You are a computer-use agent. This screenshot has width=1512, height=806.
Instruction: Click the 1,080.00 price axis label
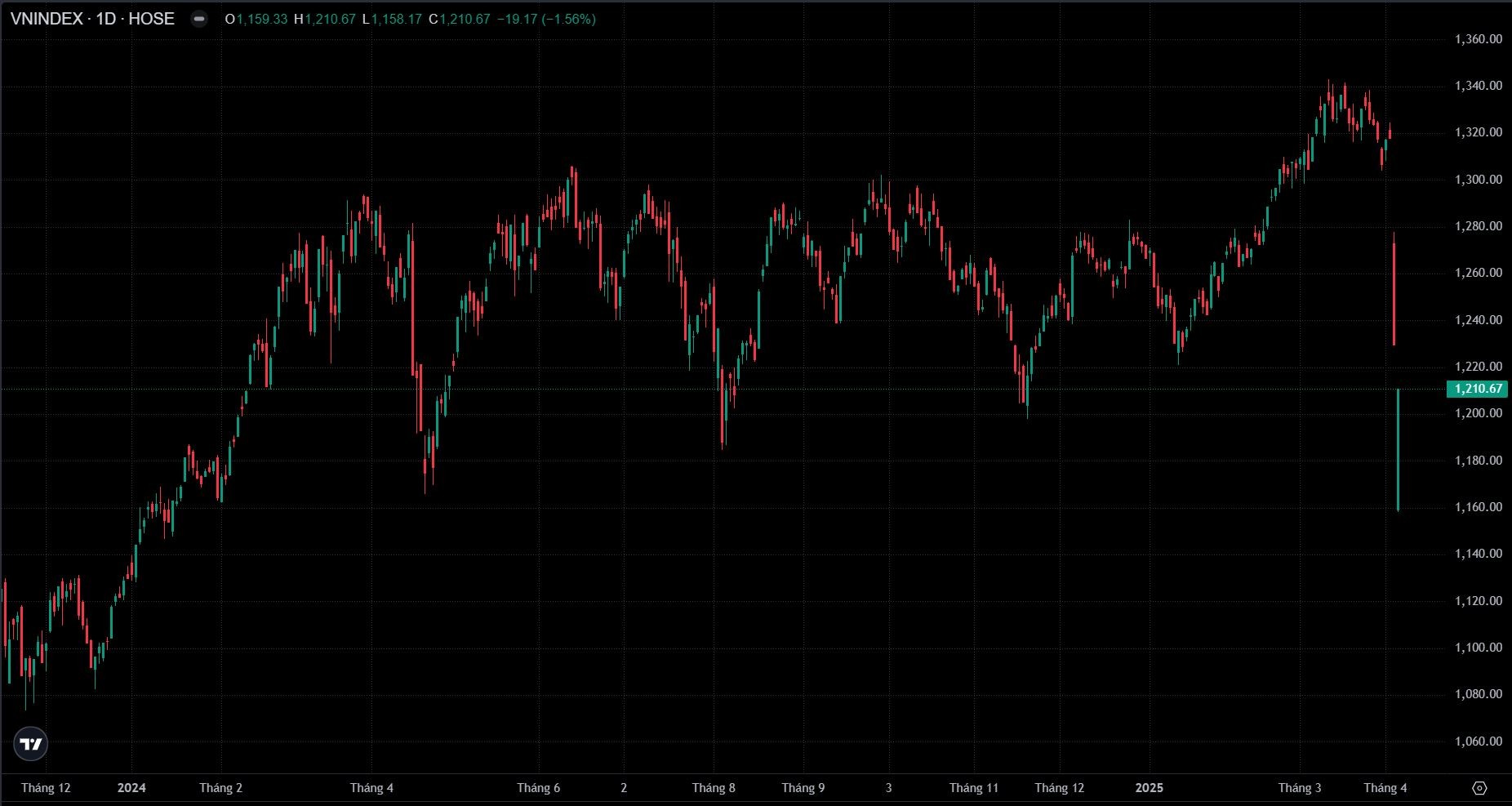1479,694
